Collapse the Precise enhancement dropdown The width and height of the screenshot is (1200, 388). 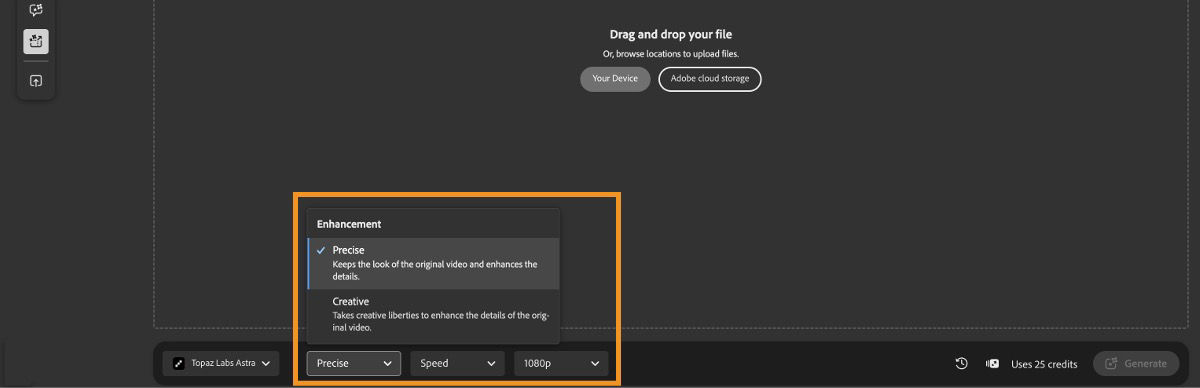354,364
